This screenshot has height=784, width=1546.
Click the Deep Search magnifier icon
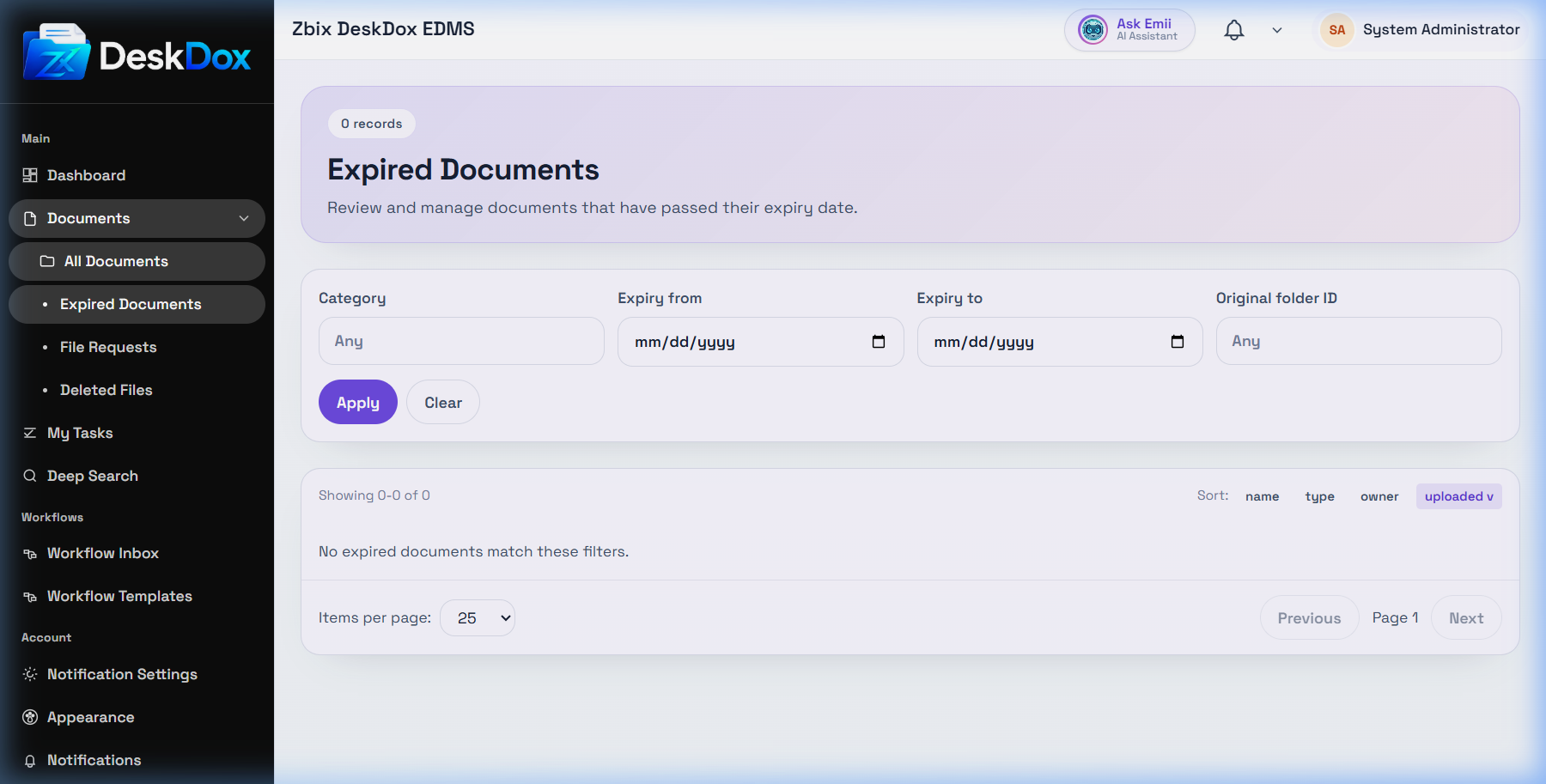click(30, 476)
